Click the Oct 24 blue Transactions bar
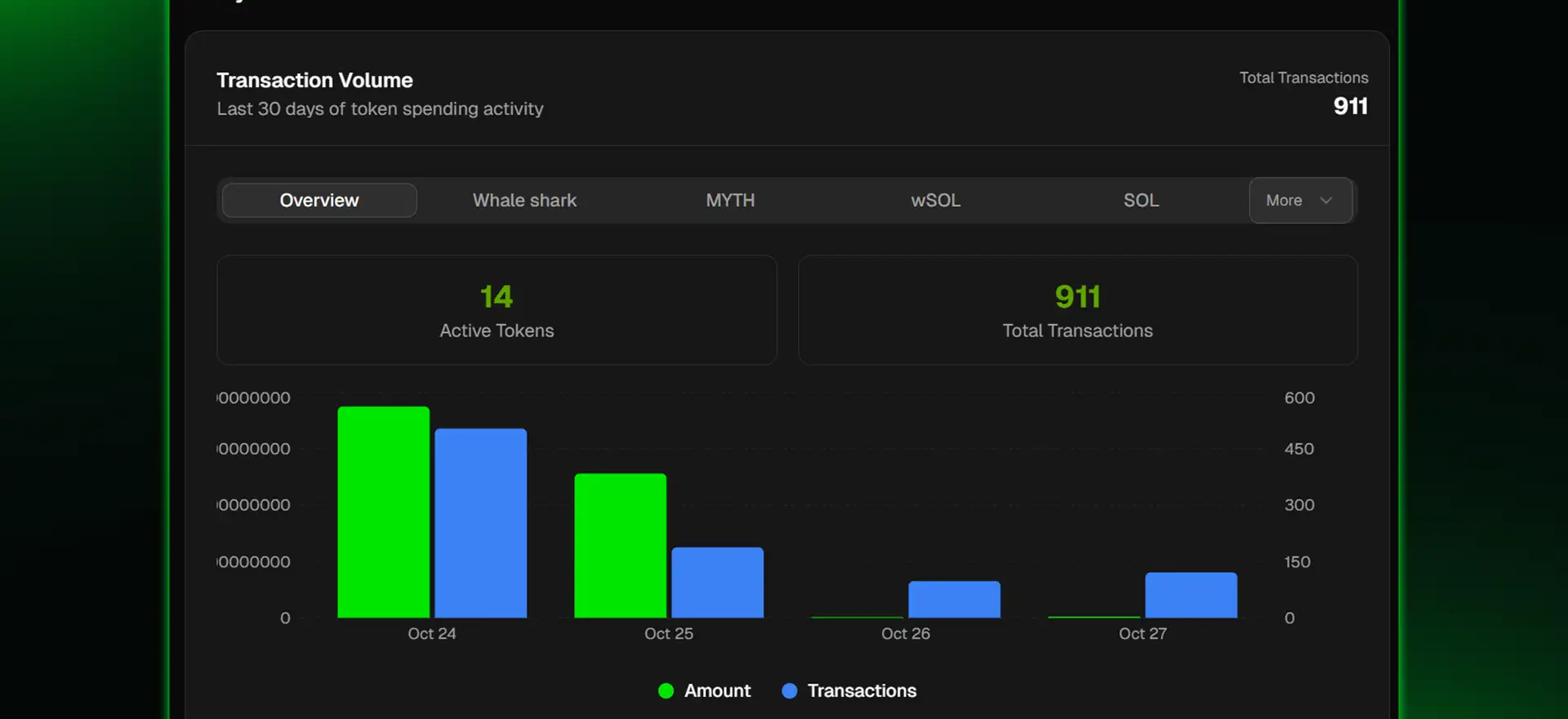The height and width of the screenshot is (719, 1568). tap(480, 523)
